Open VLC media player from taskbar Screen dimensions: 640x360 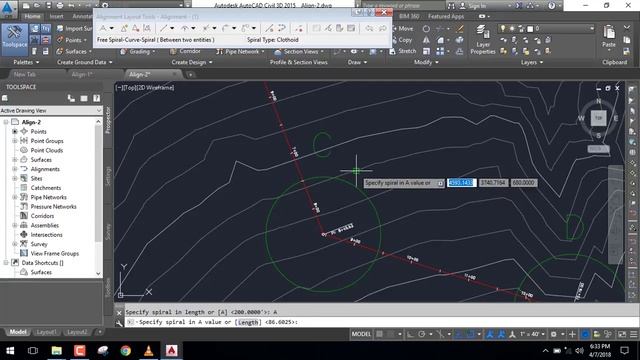click(x=149, y=351)
